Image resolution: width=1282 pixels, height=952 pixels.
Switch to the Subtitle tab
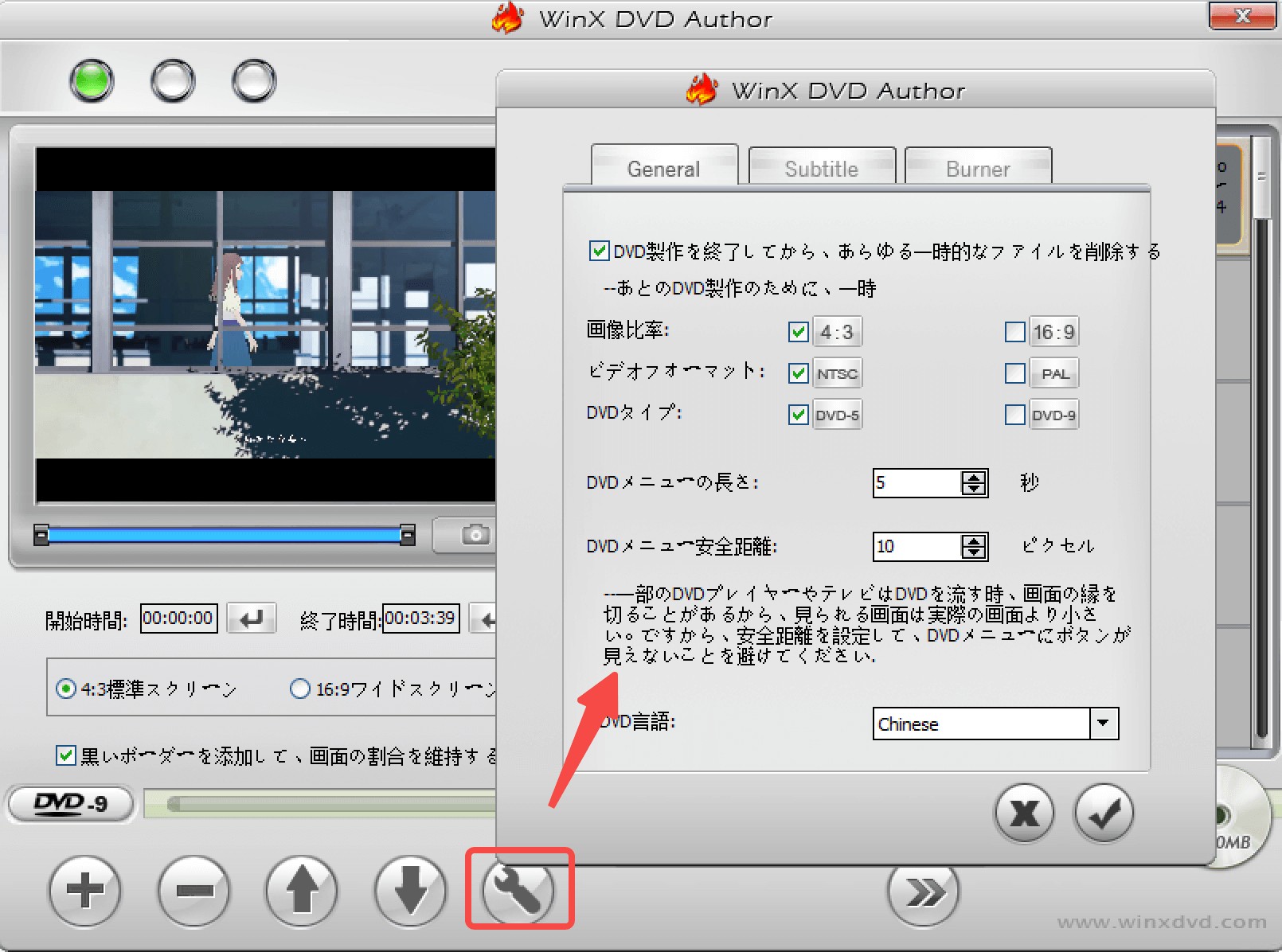coord(822,166)
